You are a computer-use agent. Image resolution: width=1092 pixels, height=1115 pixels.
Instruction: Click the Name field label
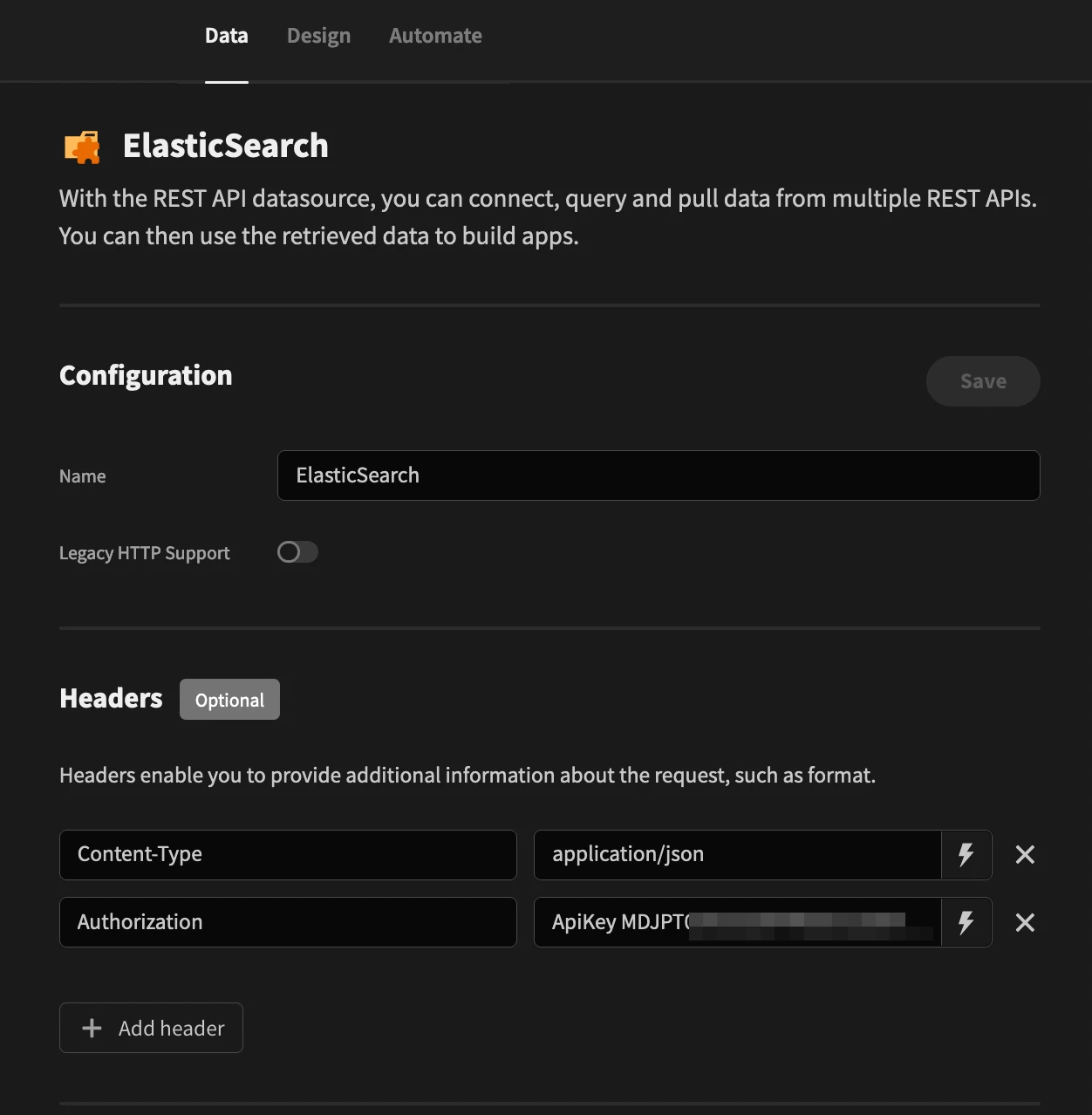pyautogui.click(x=83, y=476)
